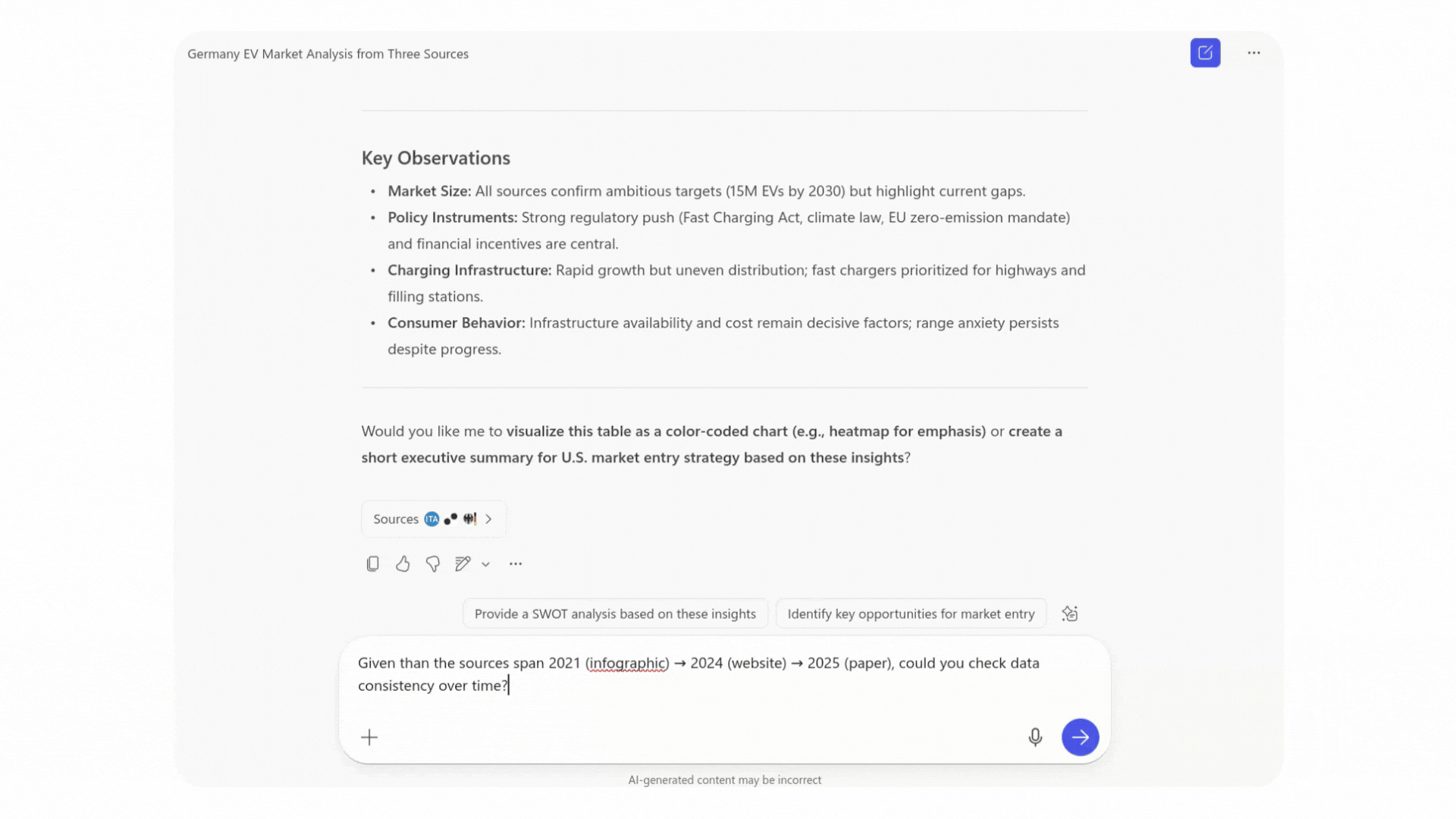The width and height of the screenshot is (1456, 819).
Task: Send the message with the blue arrow
Action: [x=1080, y=737]
